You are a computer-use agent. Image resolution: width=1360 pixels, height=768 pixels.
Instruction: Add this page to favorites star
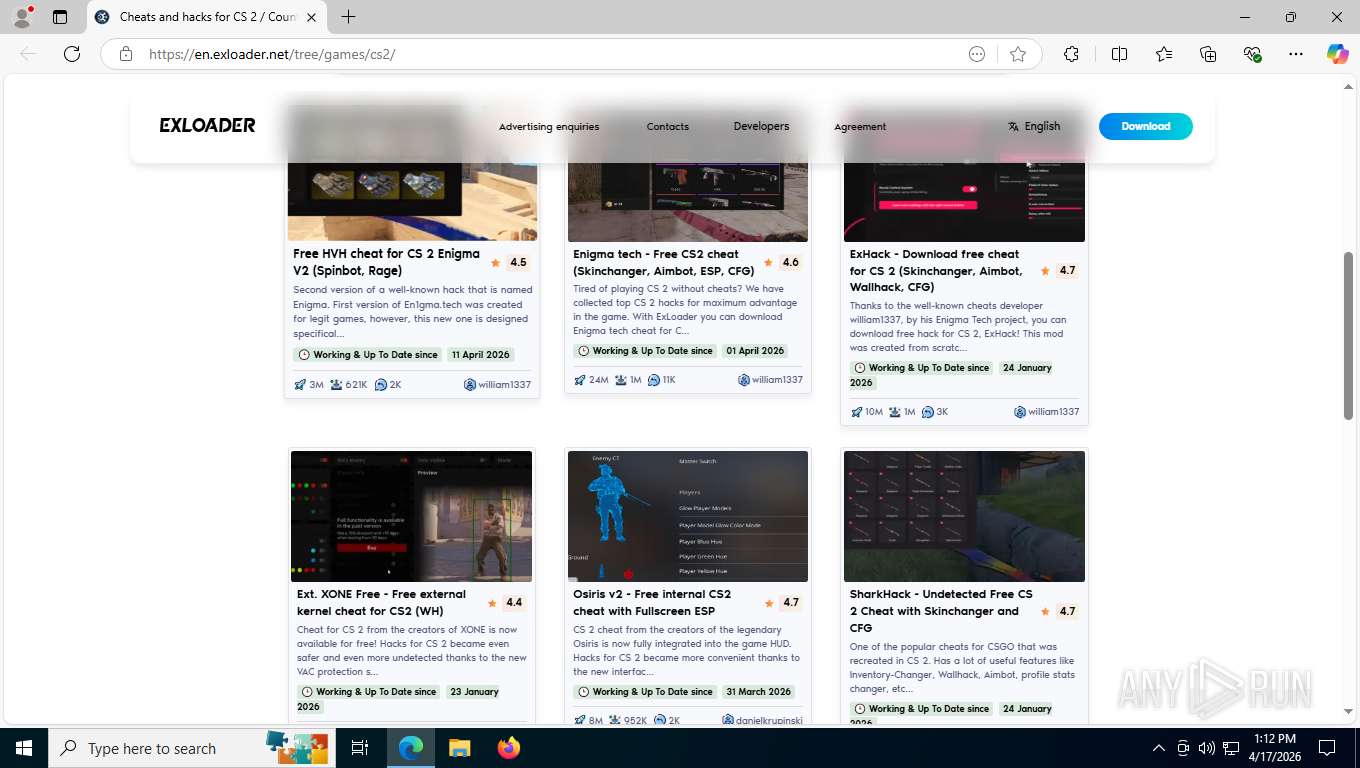click(x=1018, y=54)
